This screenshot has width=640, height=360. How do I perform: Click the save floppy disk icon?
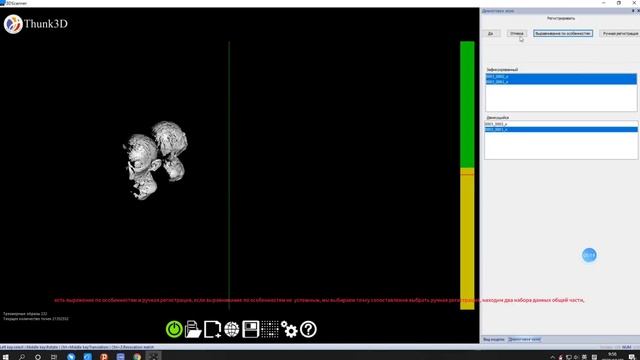click(x=251, y=329)
